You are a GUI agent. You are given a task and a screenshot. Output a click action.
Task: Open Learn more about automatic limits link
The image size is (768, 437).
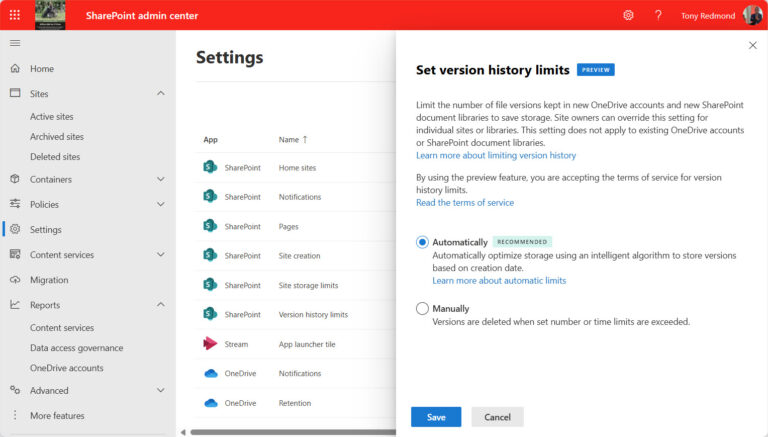(499, 281)
